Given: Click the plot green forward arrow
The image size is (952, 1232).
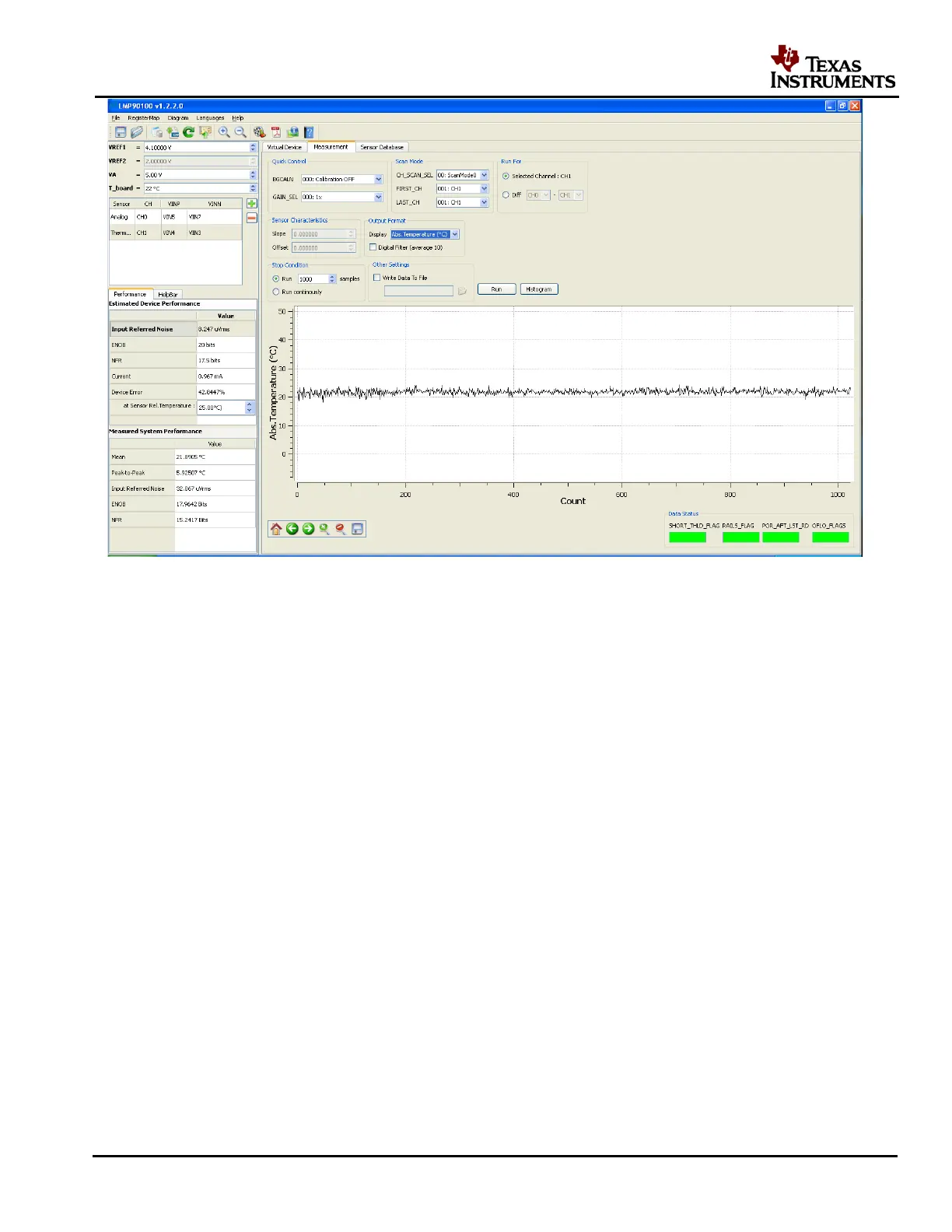Looking at the screenshot, I should (308, 529).
